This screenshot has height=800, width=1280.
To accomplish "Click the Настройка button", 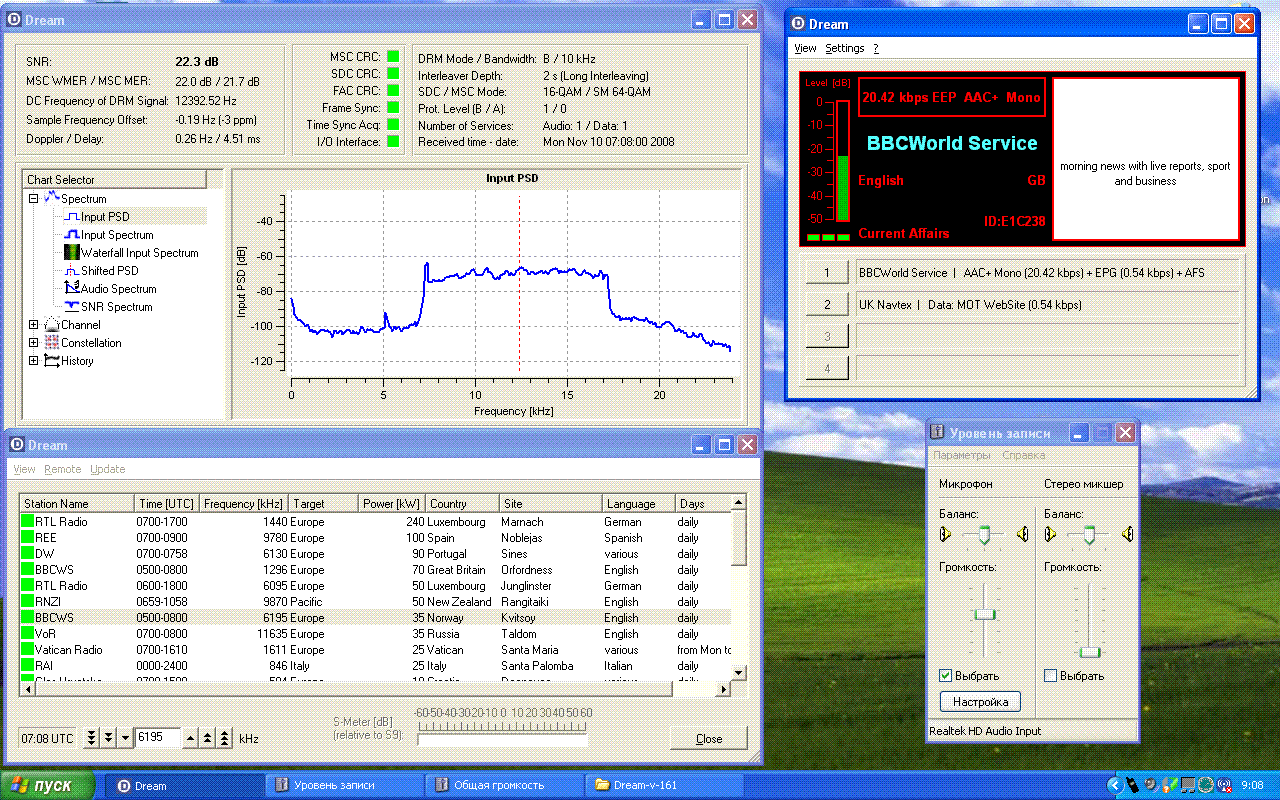I will click(x=981, y=702).
